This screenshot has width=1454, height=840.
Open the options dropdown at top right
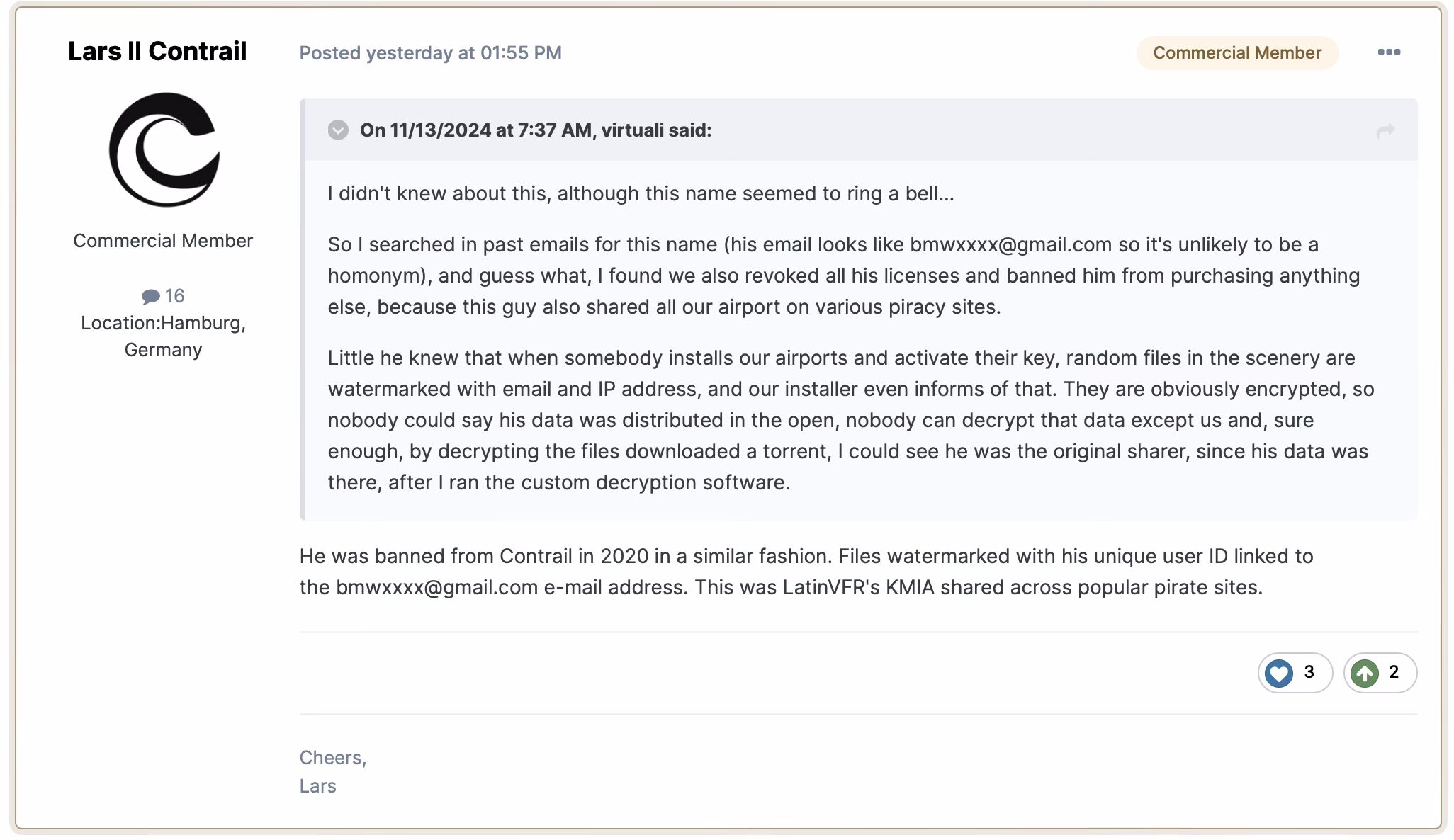1389,52
